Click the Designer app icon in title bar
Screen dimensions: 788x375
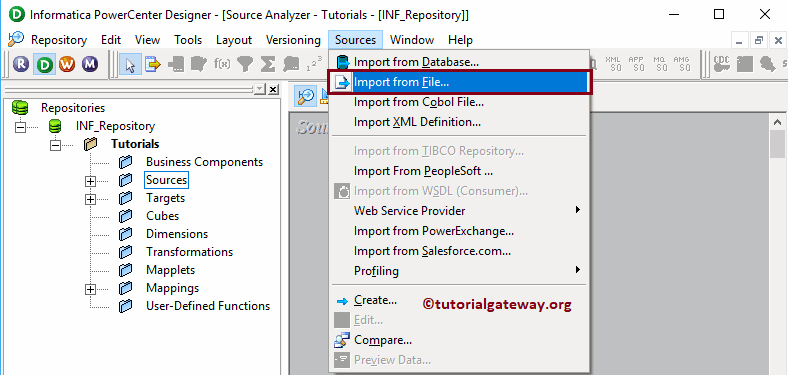pyautogui.click(x=16, y=14)
